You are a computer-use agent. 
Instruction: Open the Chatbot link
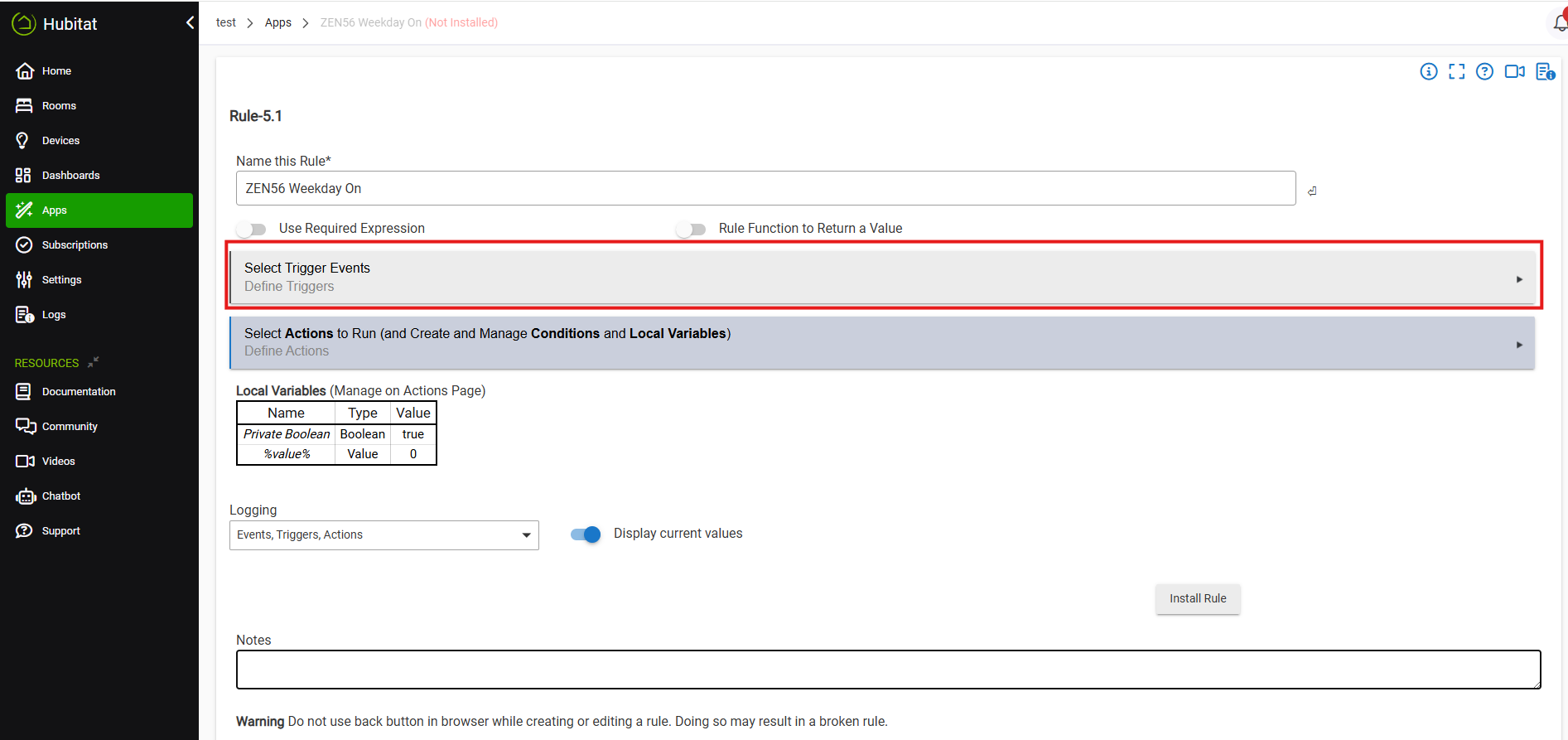click(x=61, y=496)
